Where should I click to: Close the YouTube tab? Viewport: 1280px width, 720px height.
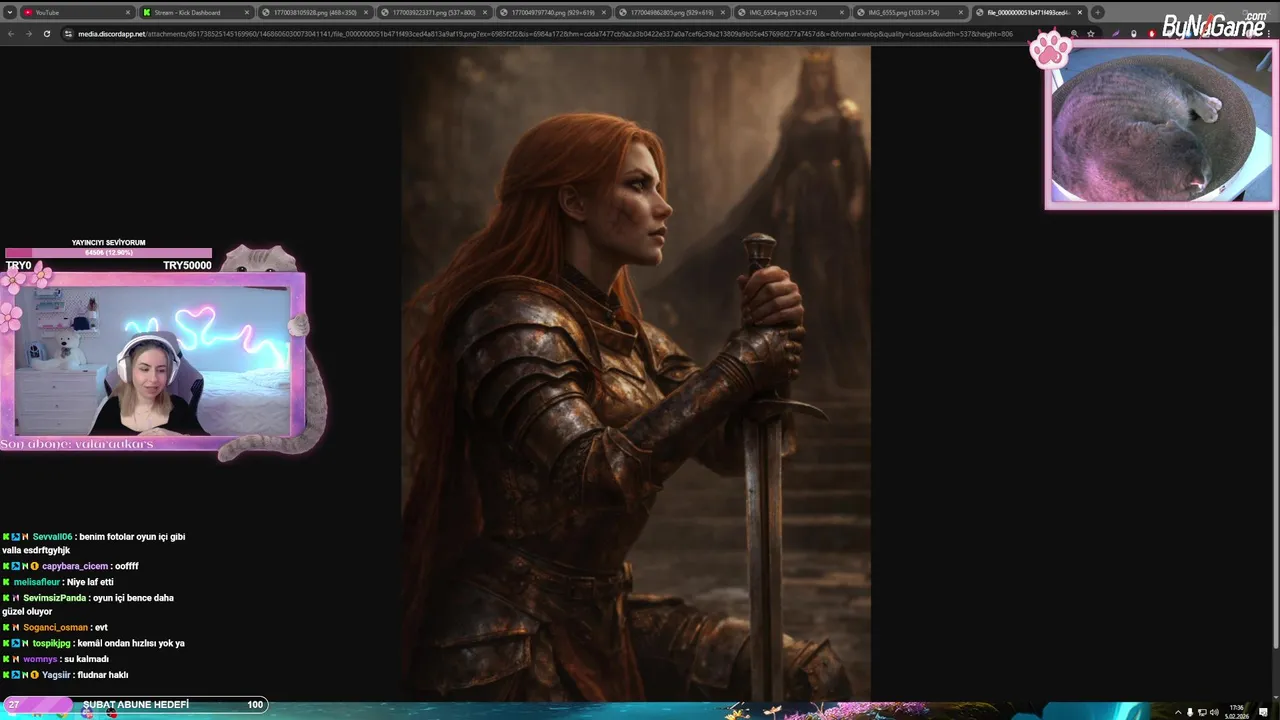pos(128,12)
